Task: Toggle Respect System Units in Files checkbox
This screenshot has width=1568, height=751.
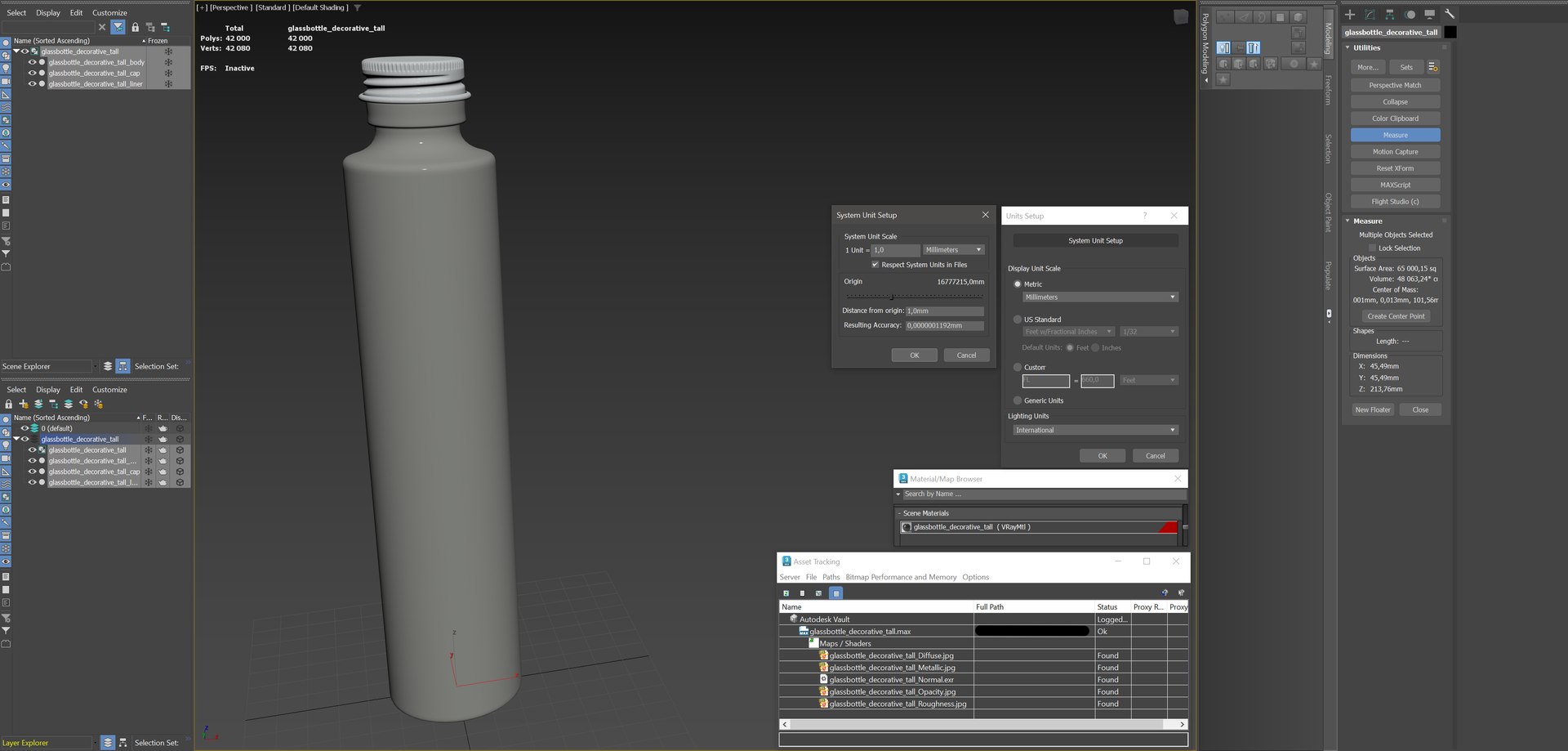Action: click(875, 265)
